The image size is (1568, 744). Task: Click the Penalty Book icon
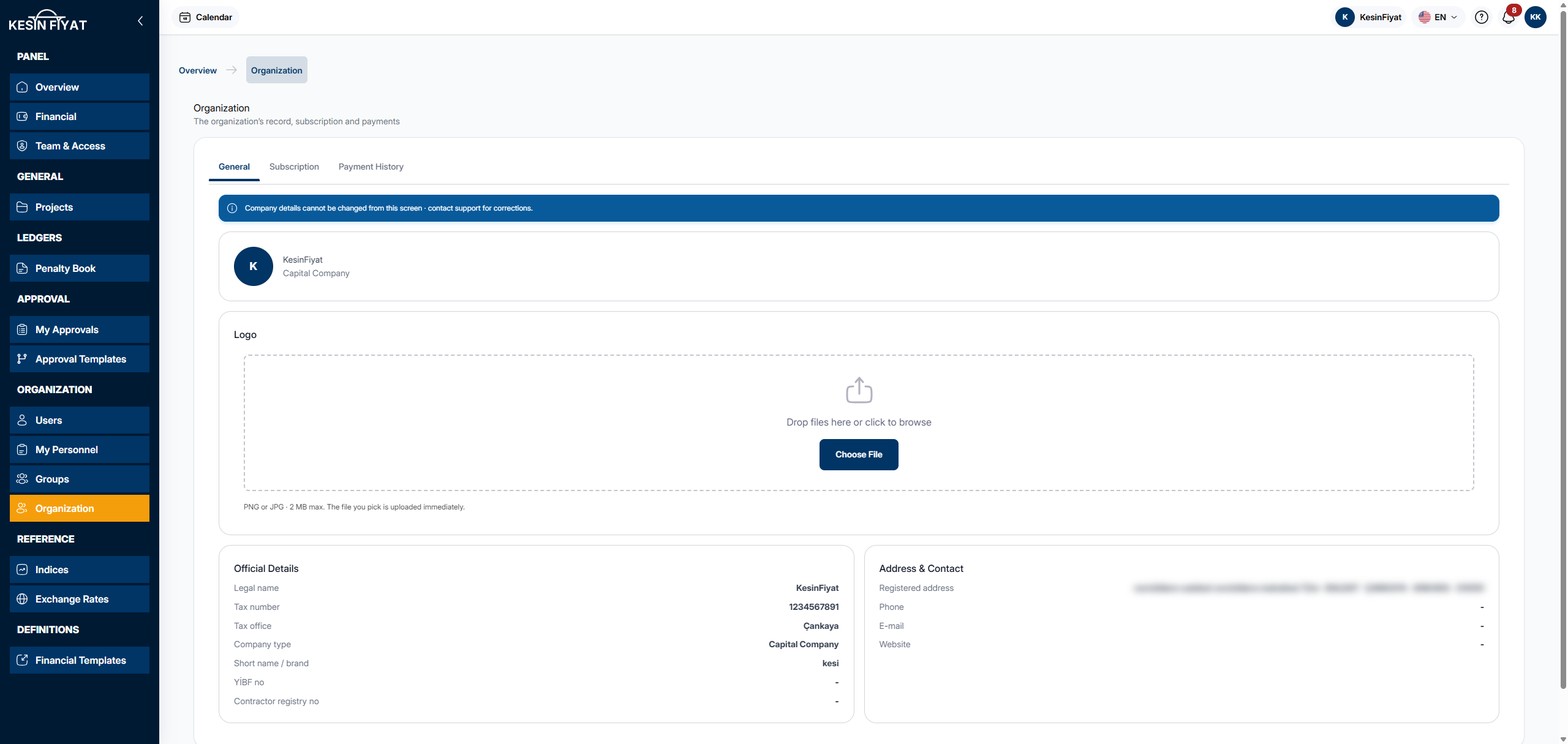tap(23, 268)
